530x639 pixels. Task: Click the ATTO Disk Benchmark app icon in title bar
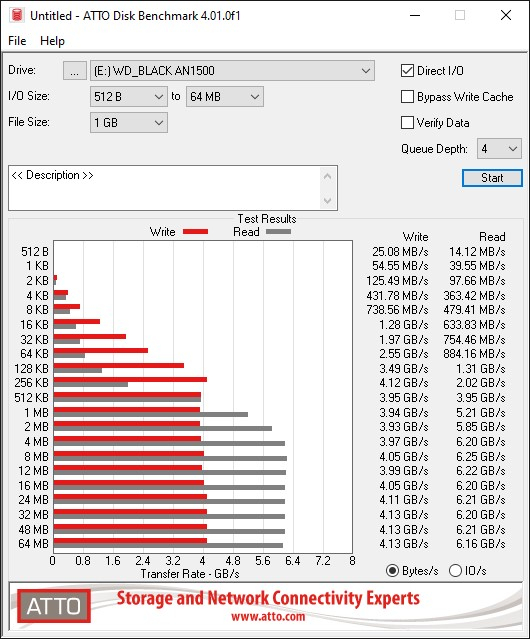(x=17, y=15)
